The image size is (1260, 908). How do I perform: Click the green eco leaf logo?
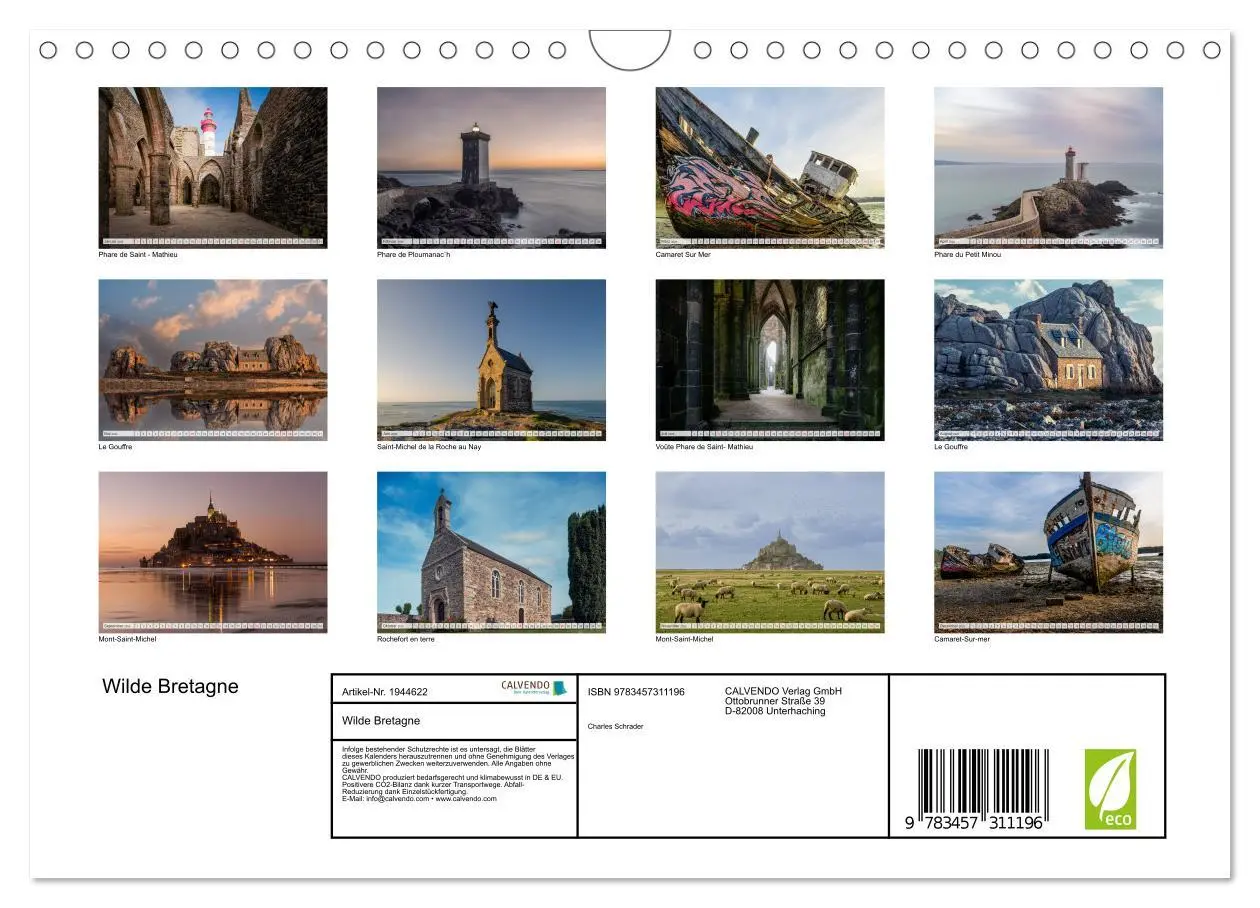coord(1111,789)
